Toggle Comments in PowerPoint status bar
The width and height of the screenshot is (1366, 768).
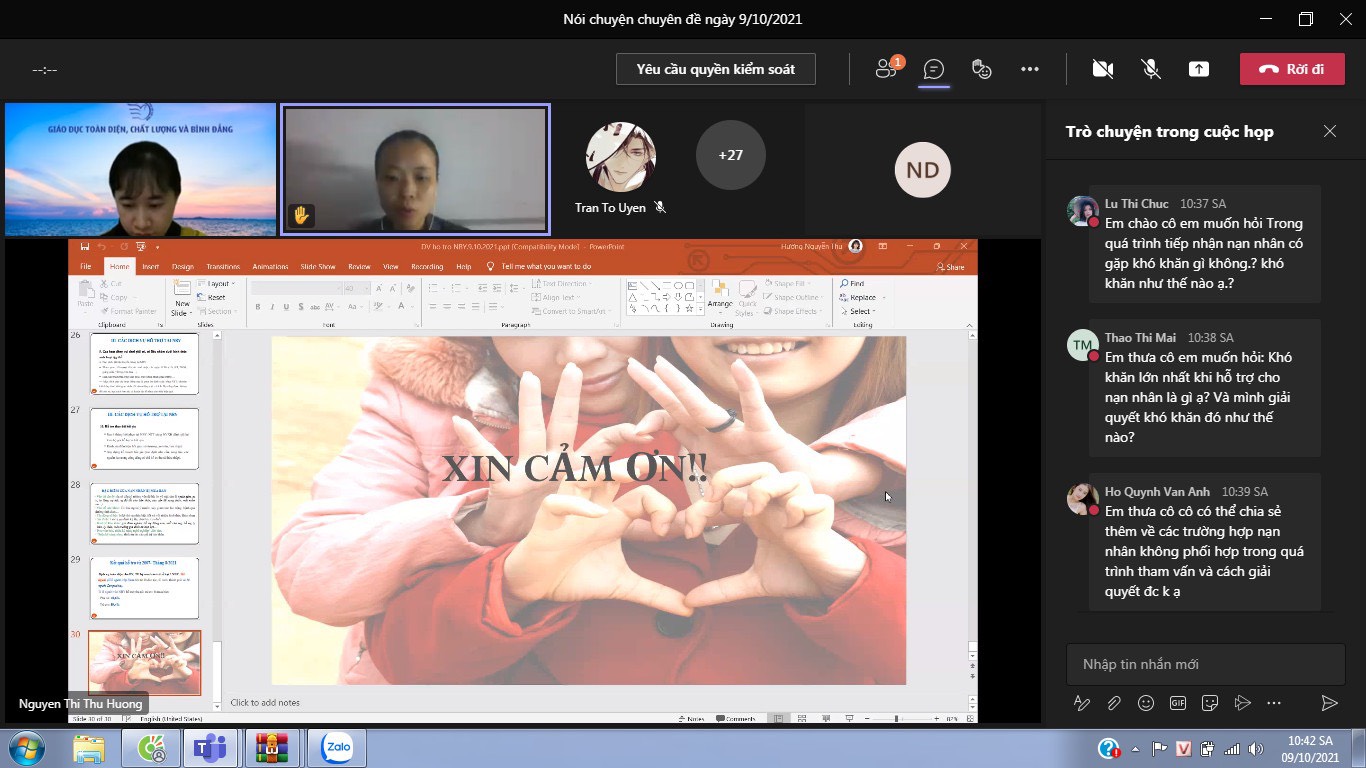[x=735, y=719]
